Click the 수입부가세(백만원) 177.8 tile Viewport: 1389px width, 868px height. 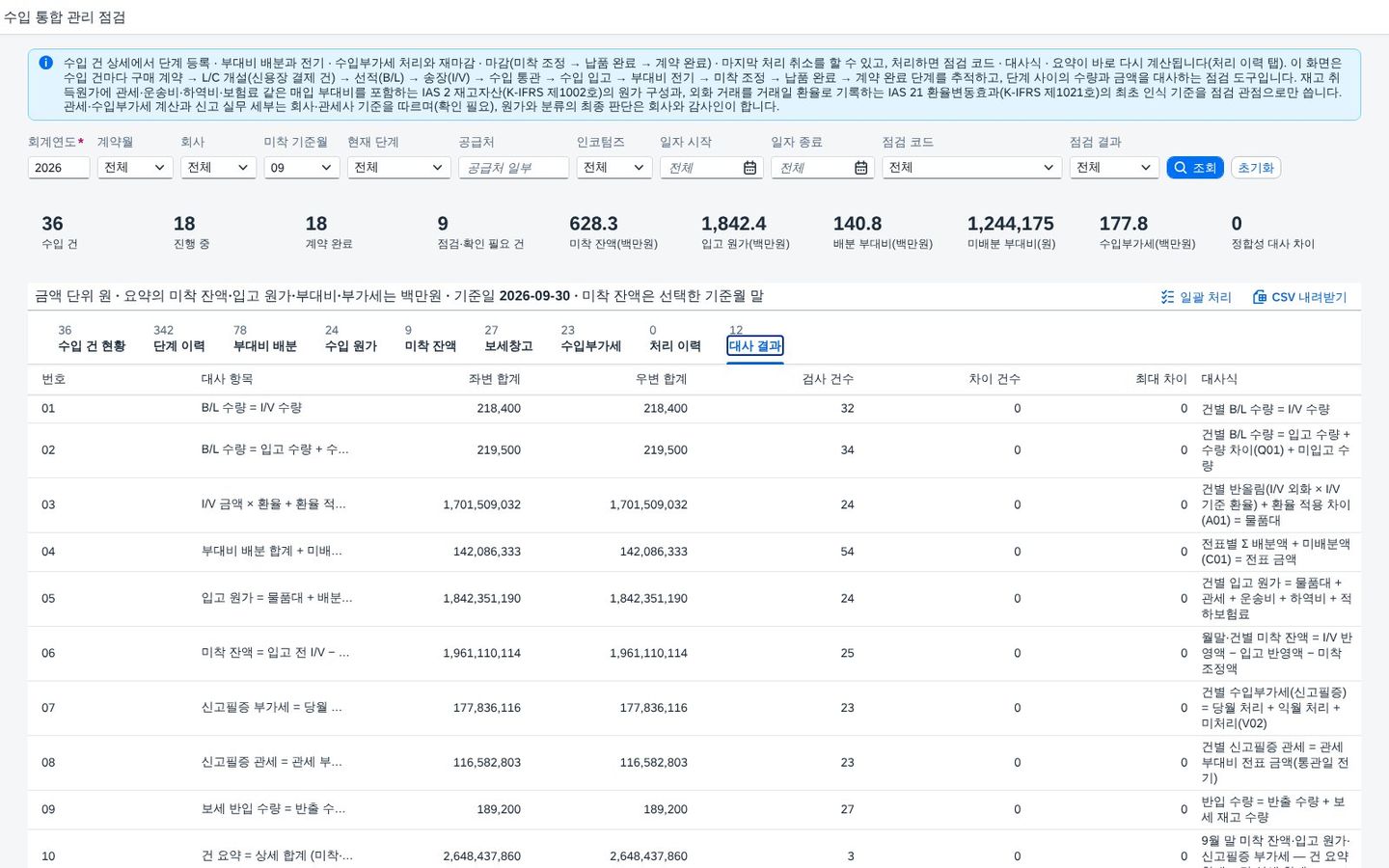pyautogui.click(x=1148, y=232)
